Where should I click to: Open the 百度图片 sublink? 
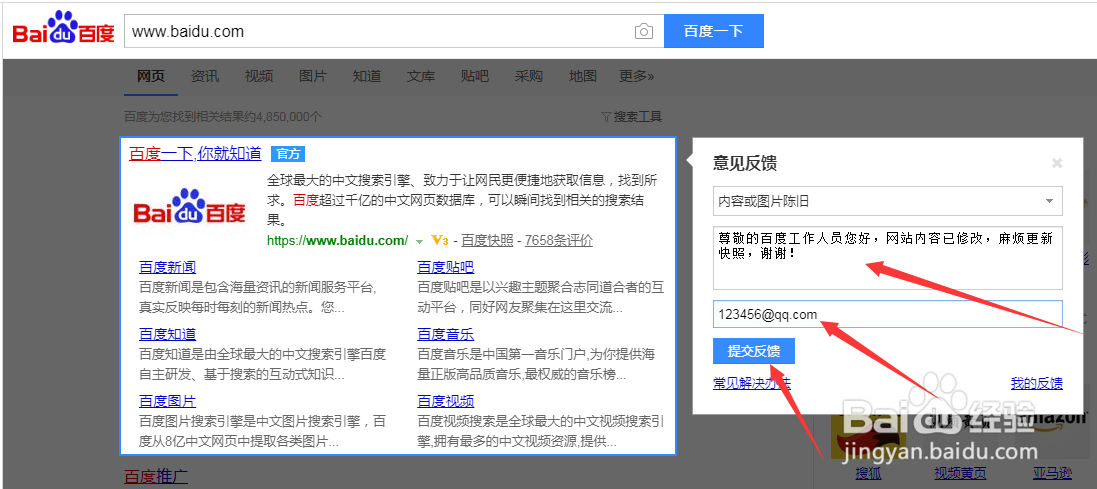[x=167, y=402]
